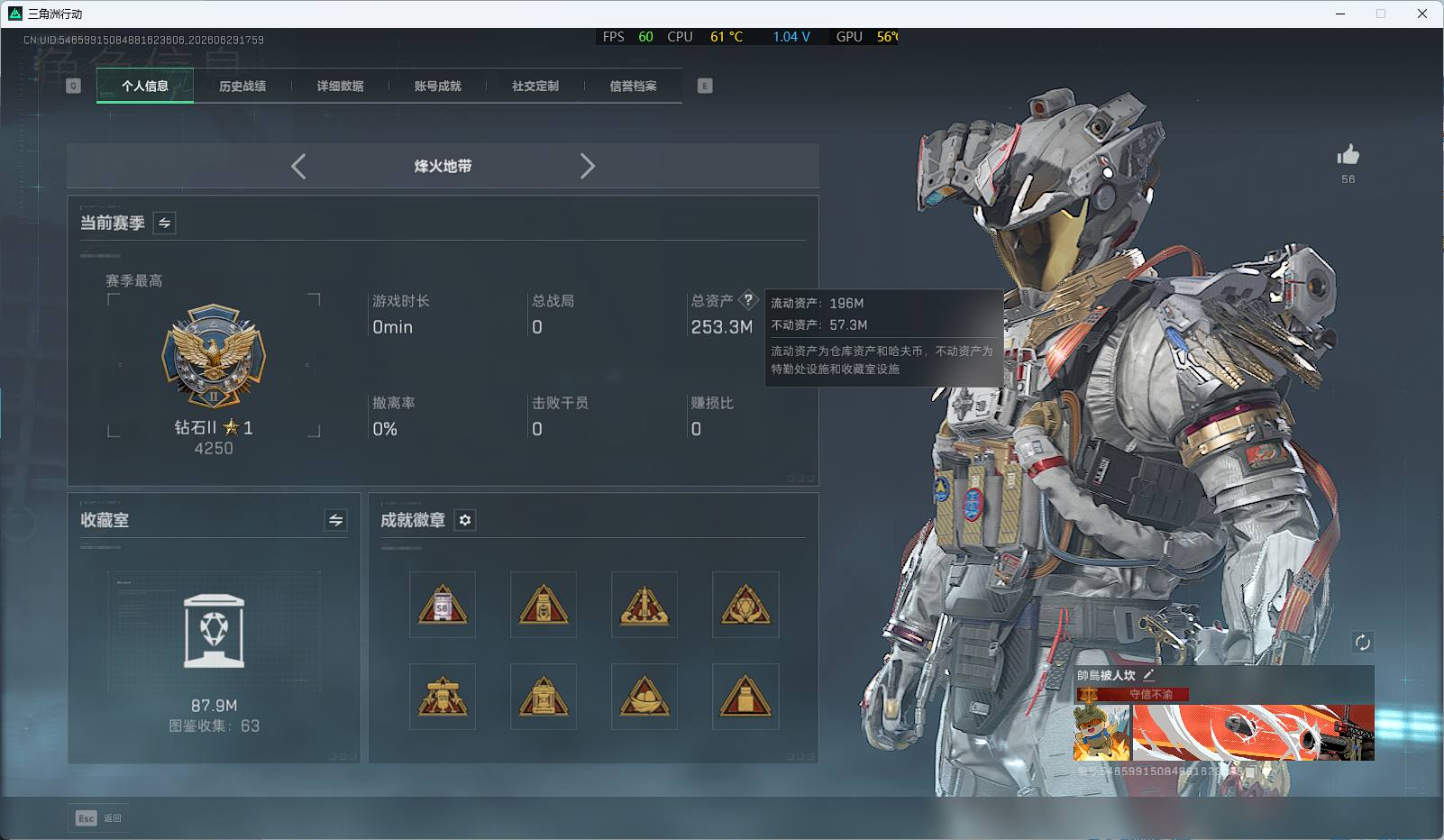The width and height of the screenshot is (1444, 840).
Task: Click the pencil icon beside player name
Action: (x=1147, y=674)
